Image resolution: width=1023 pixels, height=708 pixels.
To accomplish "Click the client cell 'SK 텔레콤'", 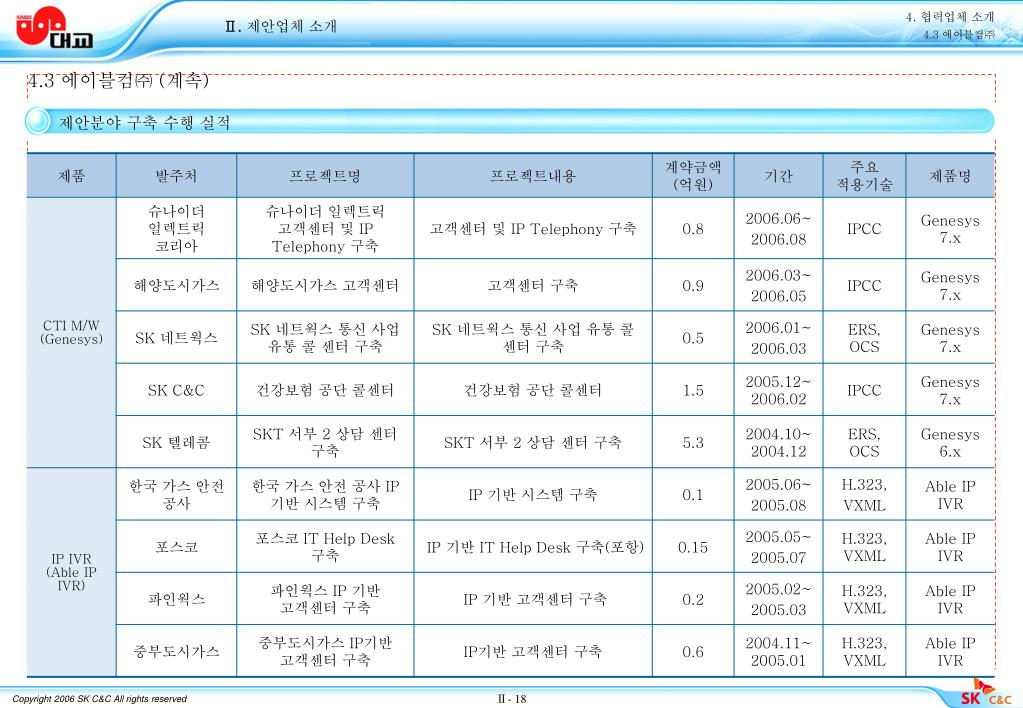I will 176,442.
